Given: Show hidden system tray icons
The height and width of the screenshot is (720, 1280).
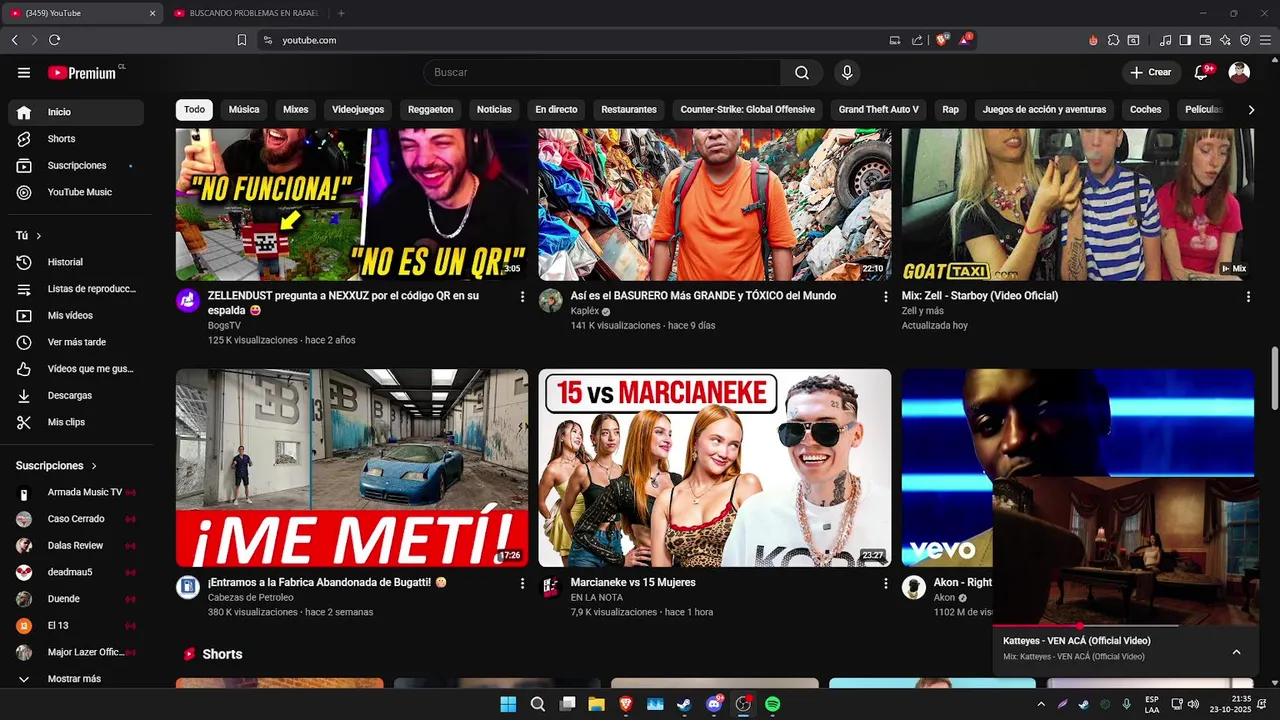Looking at the screenshot, I should point(1041,704).
